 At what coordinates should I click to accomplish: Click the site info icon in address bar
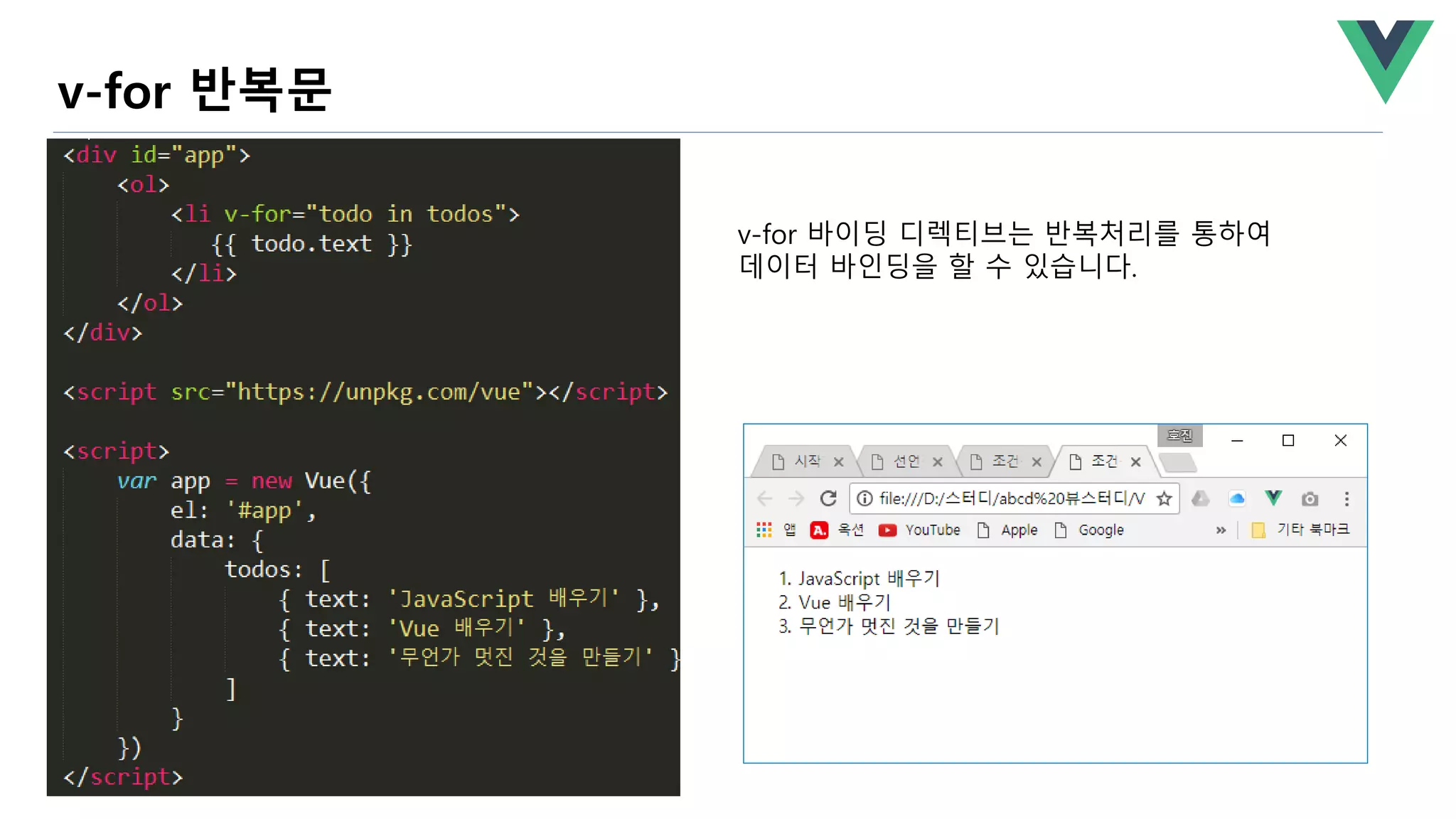[864, 498]
